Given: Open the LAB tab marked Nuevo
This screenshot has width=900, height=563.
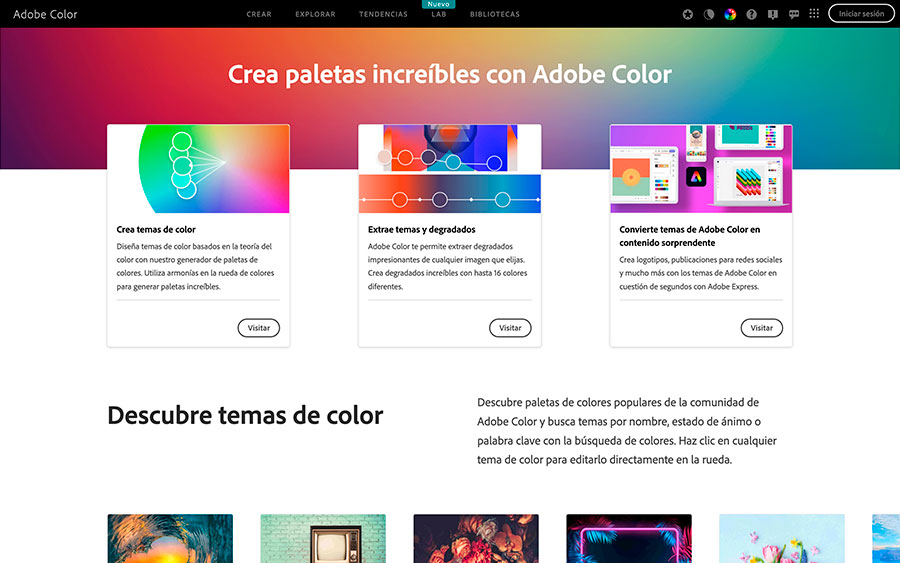Looking at the screenshot, I should [x=438, y=15].
